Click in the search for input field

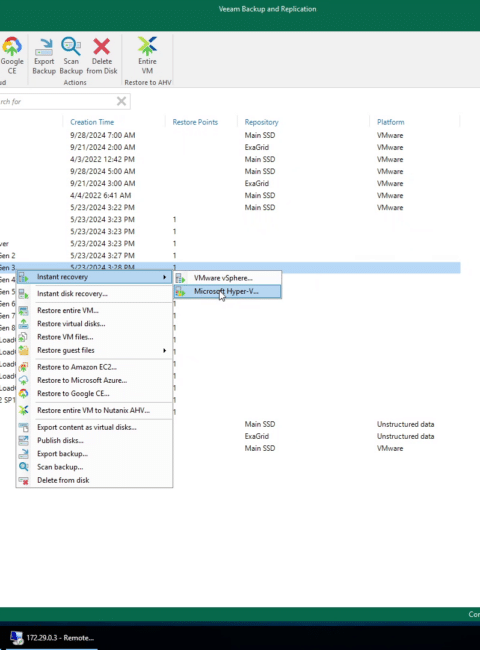click(58, 101)
